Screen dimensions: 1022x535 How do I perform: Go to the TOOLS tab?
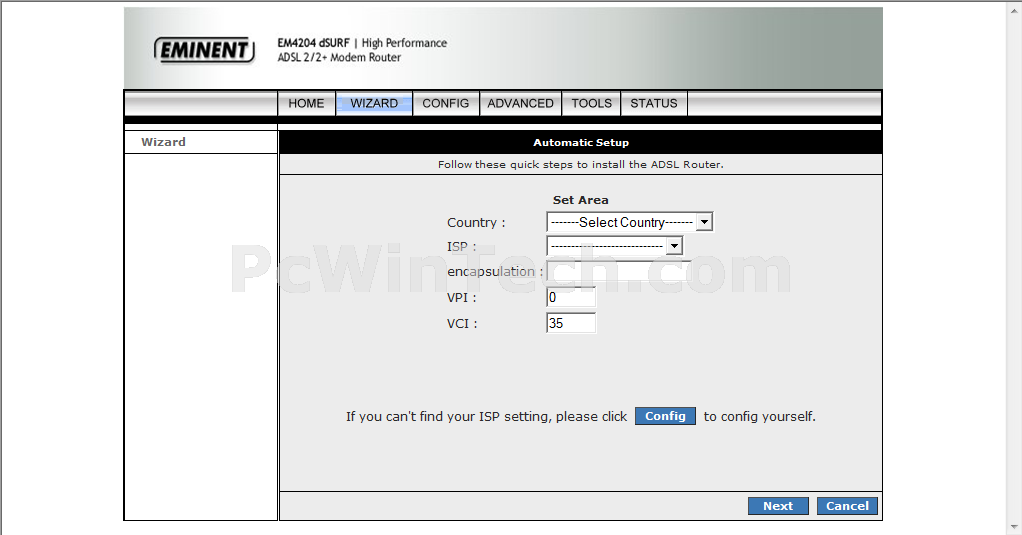click(x=591, y=104)
